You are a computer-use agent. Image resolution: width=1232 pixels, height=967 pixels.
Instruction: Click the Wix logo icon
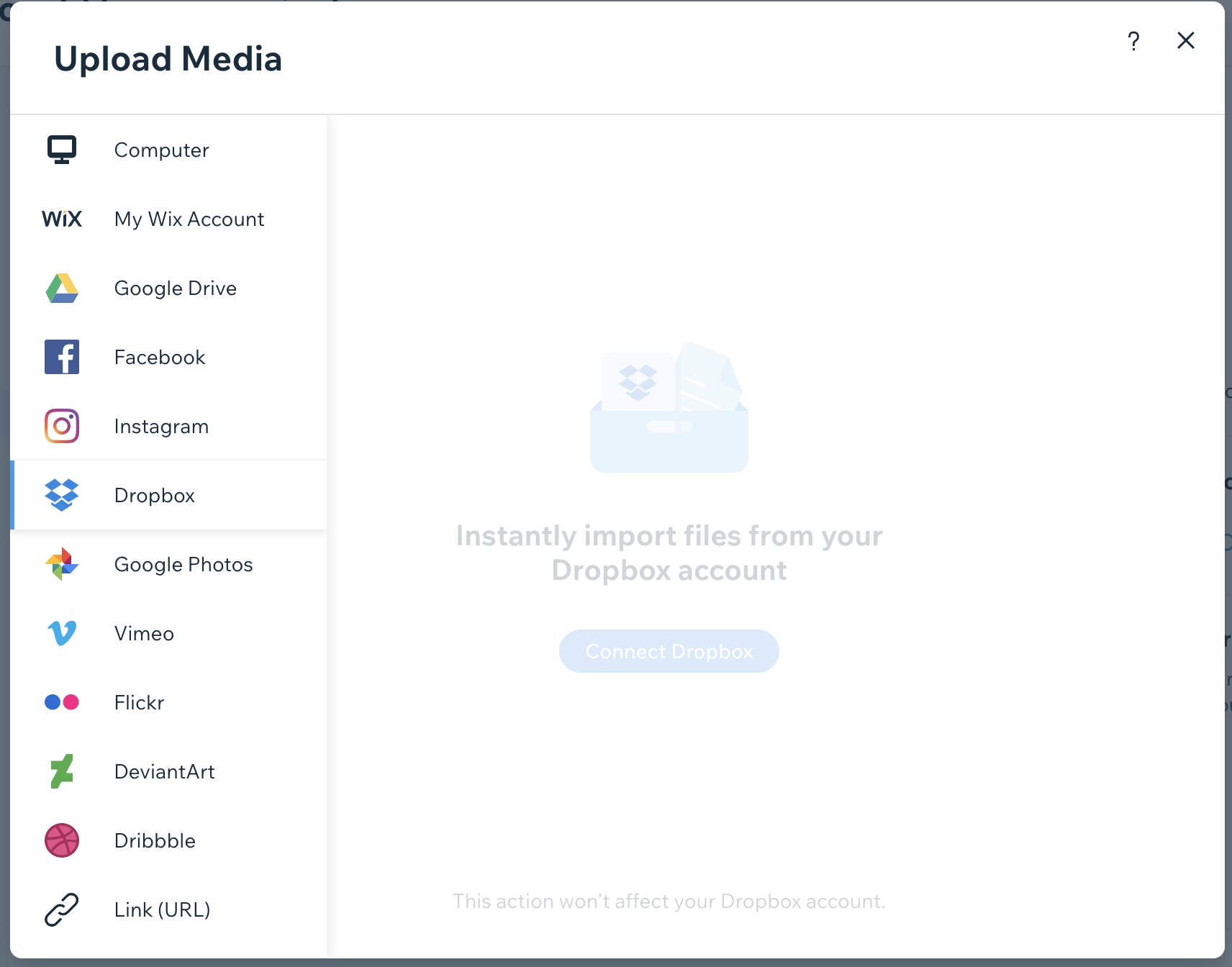pyautogui.click(x=62, y=219)
